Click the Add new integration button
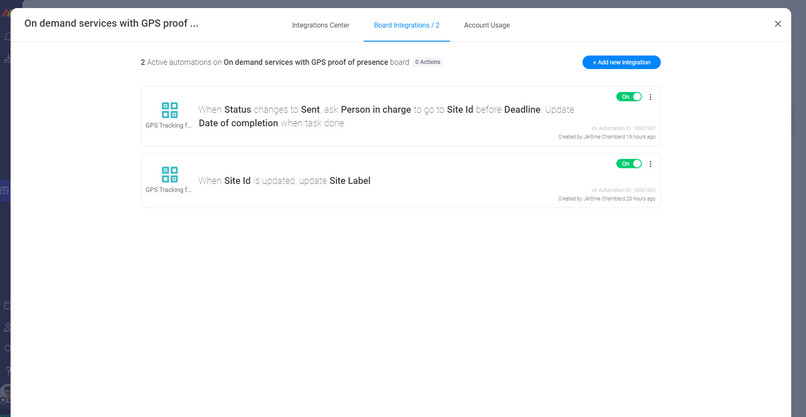This screenshot has width=806, height=417. point(621,62)
